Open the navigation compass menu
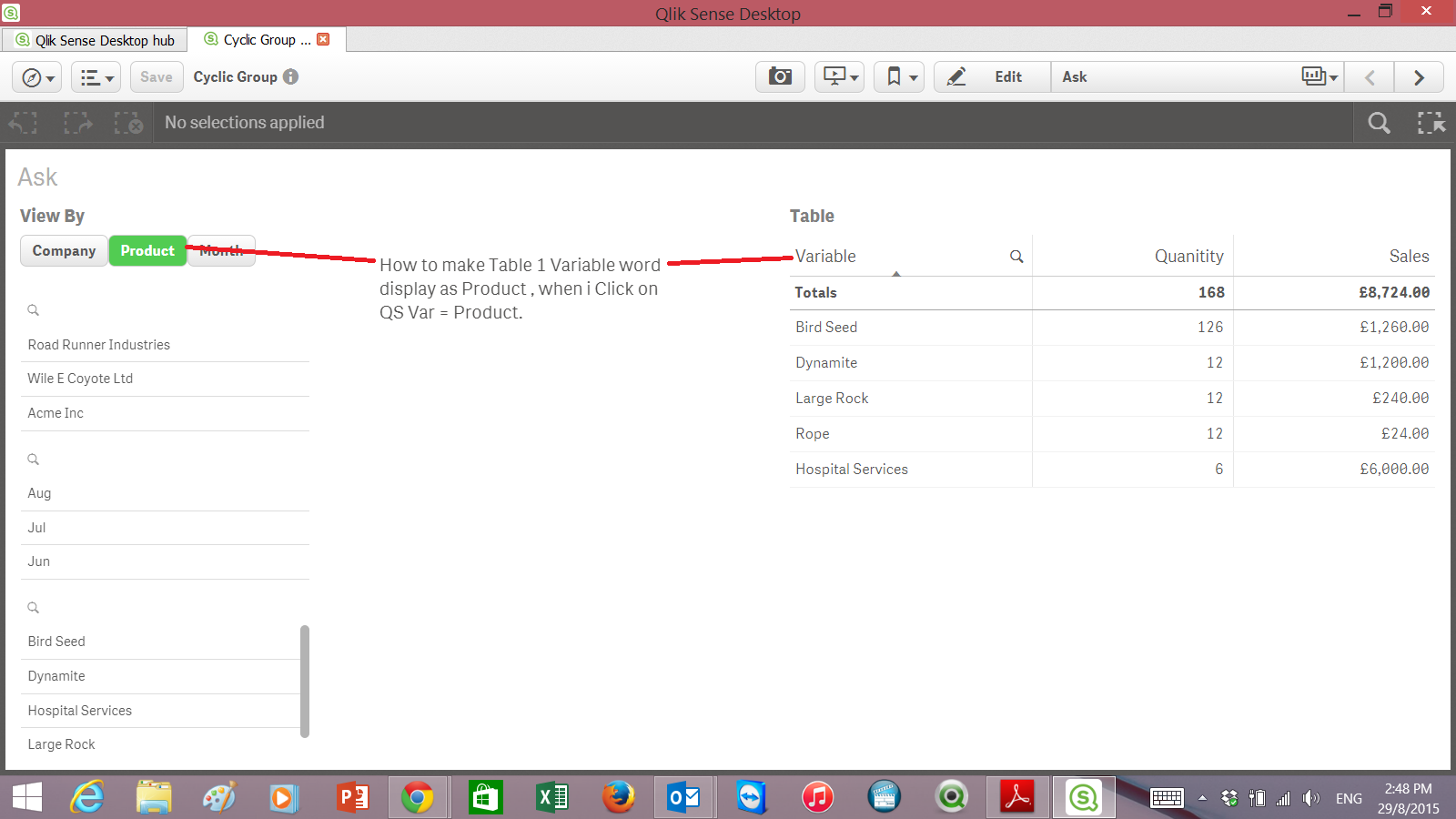 [x=37, y=77]
